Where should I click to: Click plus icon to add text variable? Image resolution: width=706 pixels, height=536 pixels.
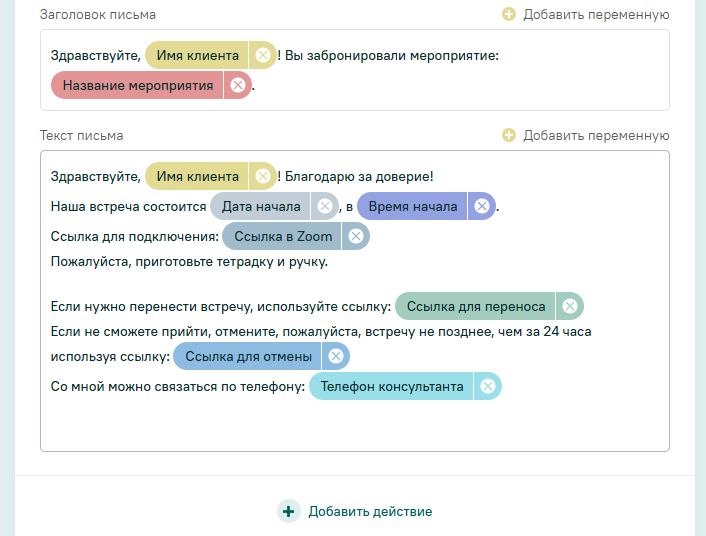pyautogui.click(x=509, y=135)
